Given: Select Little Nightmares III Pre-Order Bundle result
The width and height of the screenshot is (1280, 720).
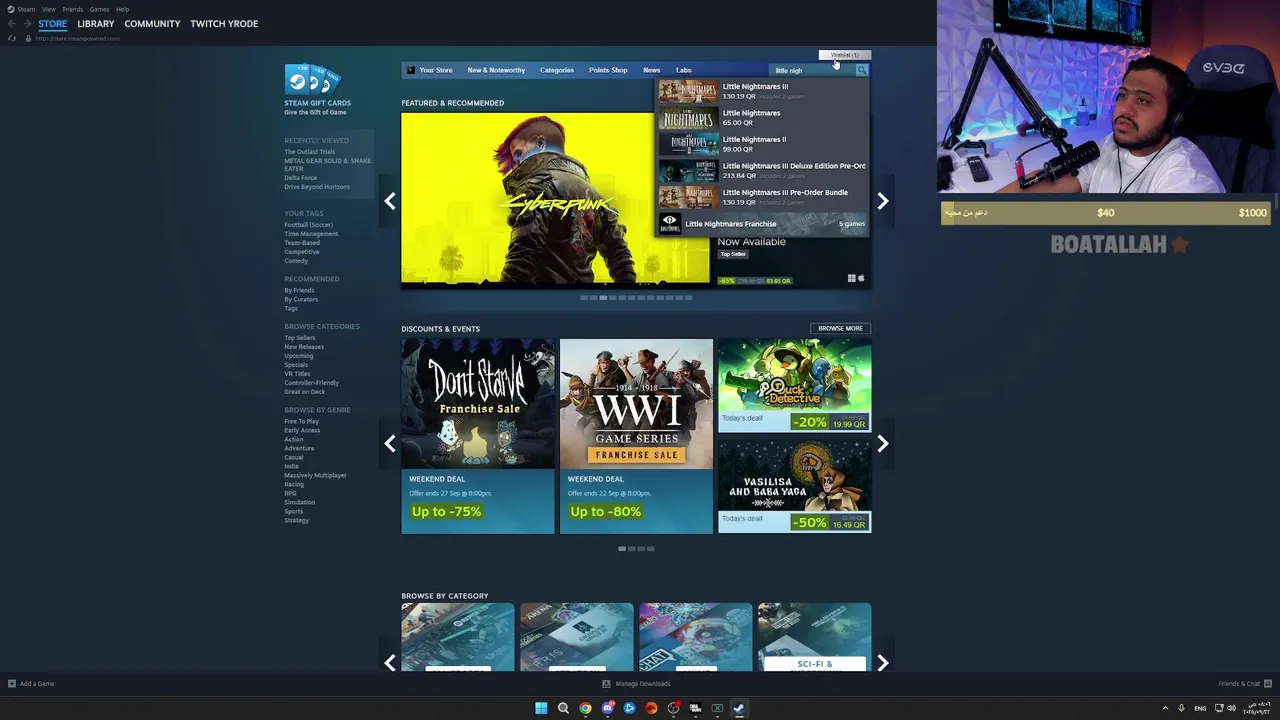Looking at the screenshot, I should tap(763, 197).
